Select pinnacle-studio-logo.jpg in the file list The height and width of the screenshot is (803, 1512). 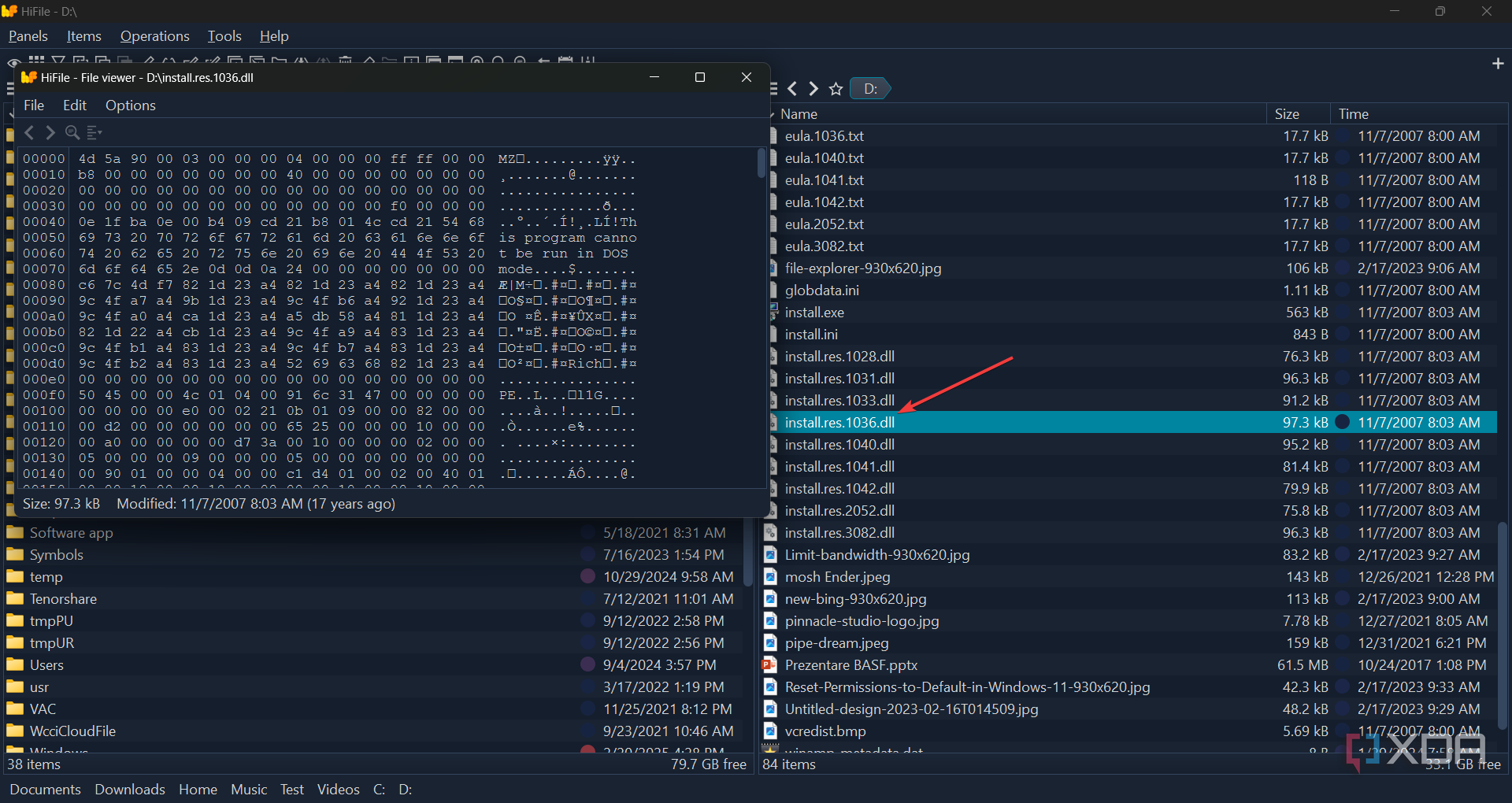point(1128,621)
